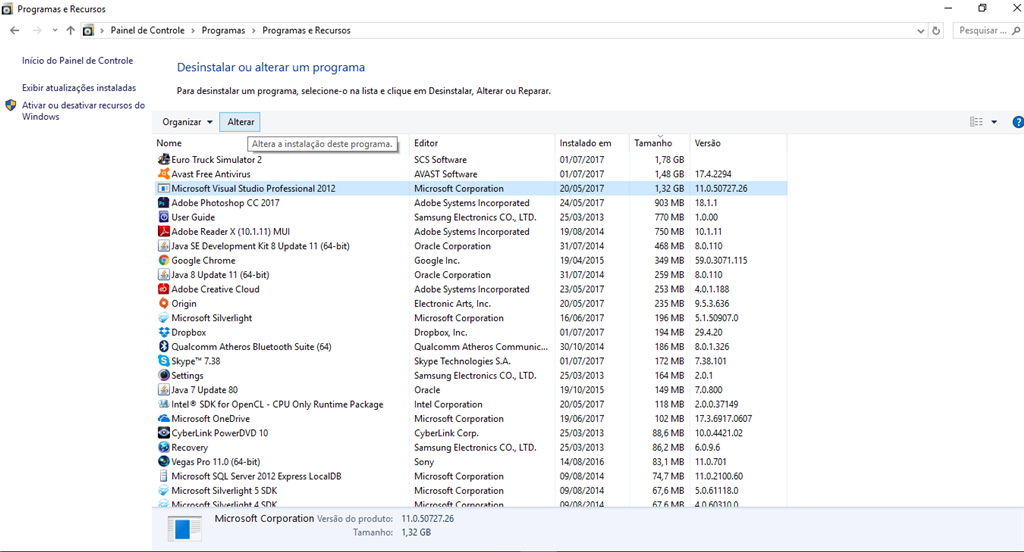Click the Origin program icon
This screenshot has width=1024, height=552.
[164, 303]
